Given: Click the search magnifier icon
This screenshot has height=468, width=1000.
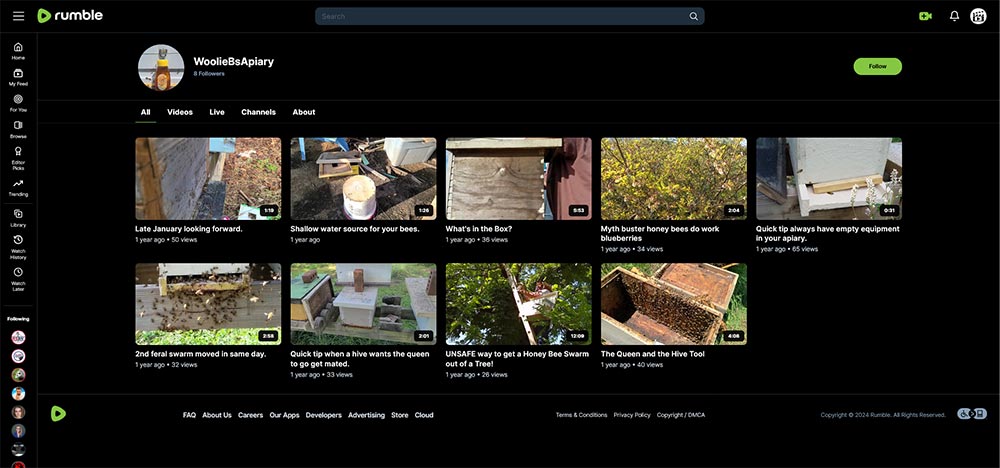Looking at the screenshot, I should point(693,17).
